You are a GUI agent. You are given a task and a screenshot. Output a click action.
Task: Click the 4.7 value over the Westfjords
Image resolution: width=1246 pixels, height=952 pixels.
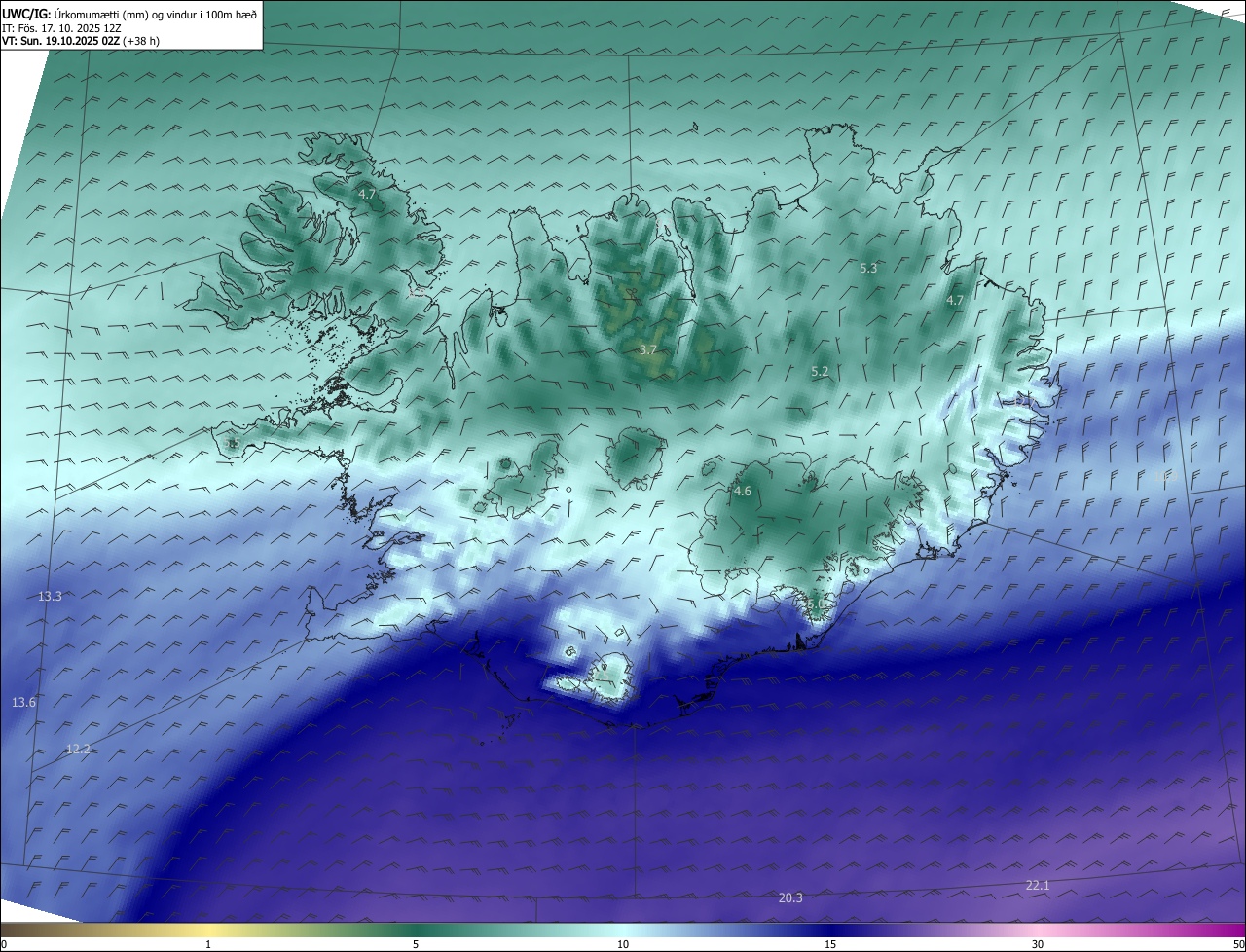coord(367,195)
